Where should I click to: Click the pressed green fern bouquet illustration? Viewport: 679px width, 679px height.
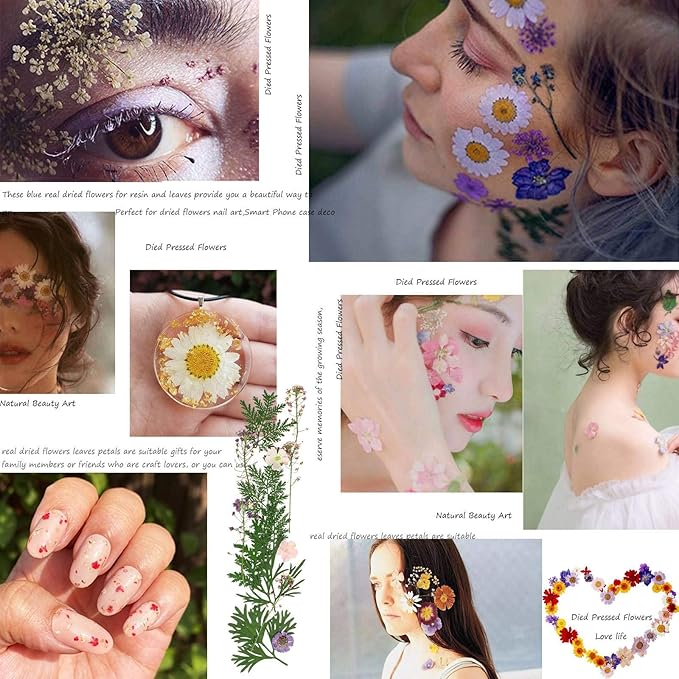pos(267,528)
